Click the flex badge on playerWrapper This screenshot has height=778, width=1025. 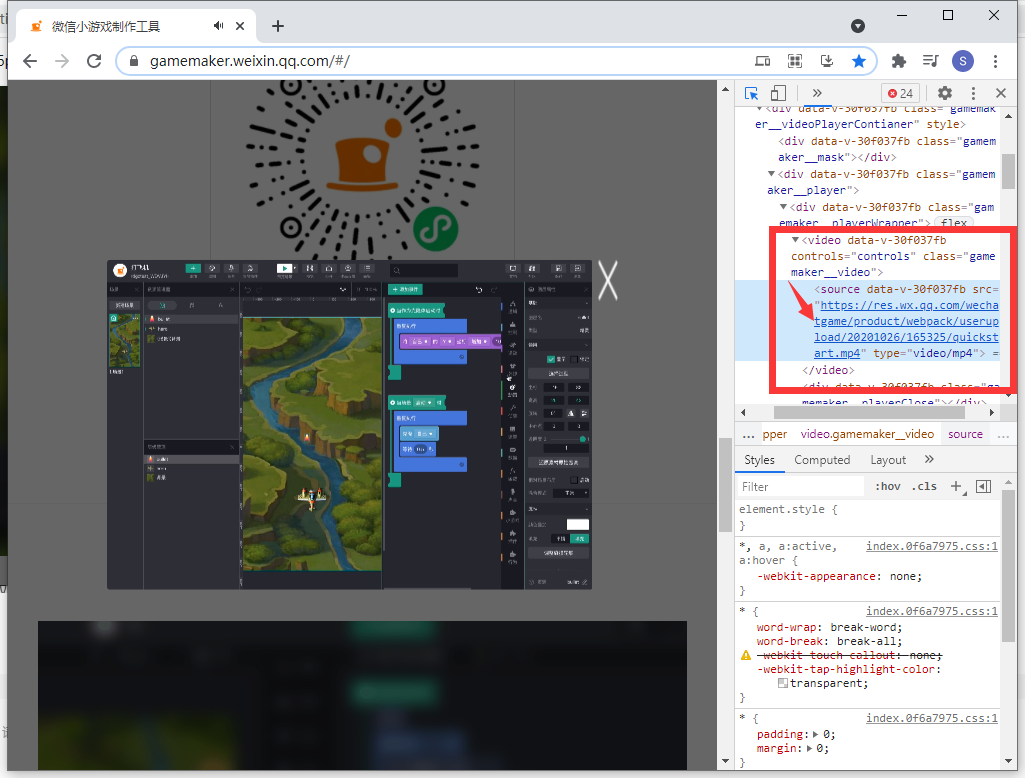954,223
